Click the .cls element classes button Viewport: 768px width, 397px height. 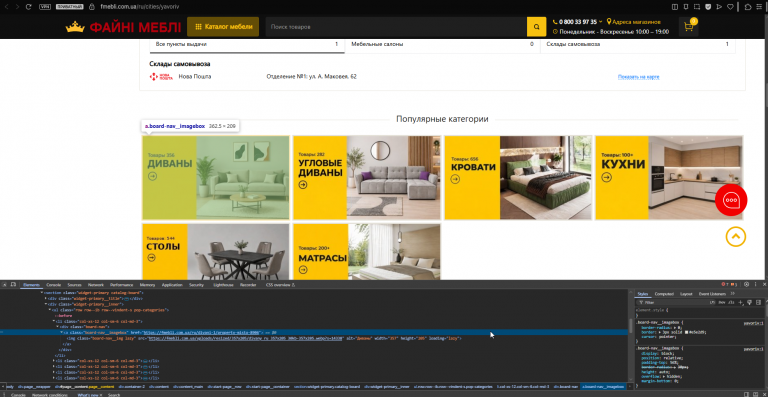click(x=732, y=303)
